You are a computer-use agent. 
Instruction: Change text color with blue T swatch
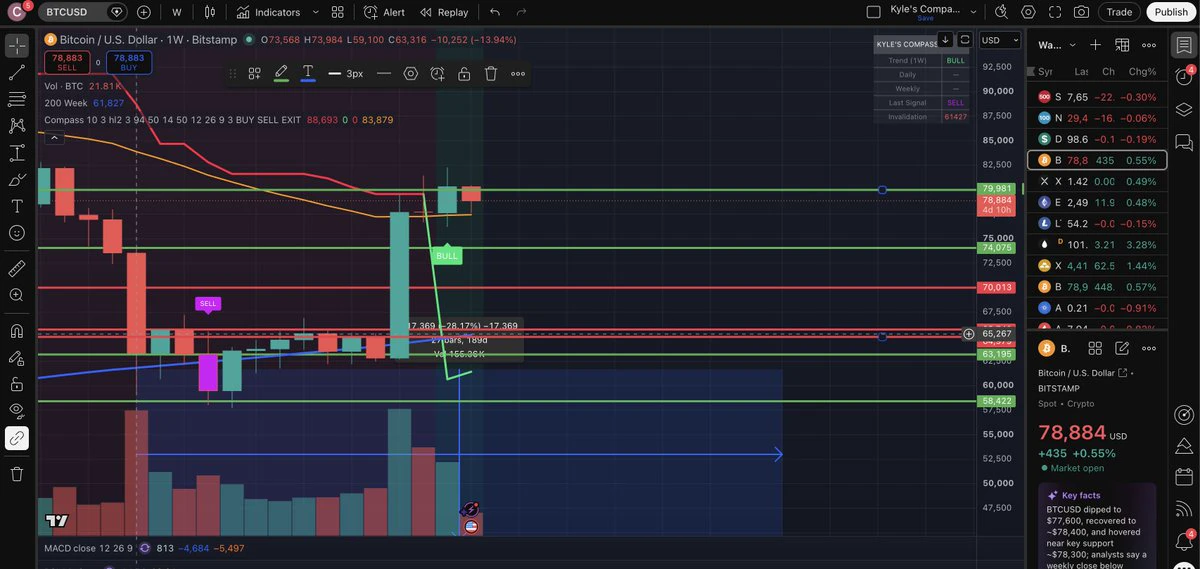(308, 73)
